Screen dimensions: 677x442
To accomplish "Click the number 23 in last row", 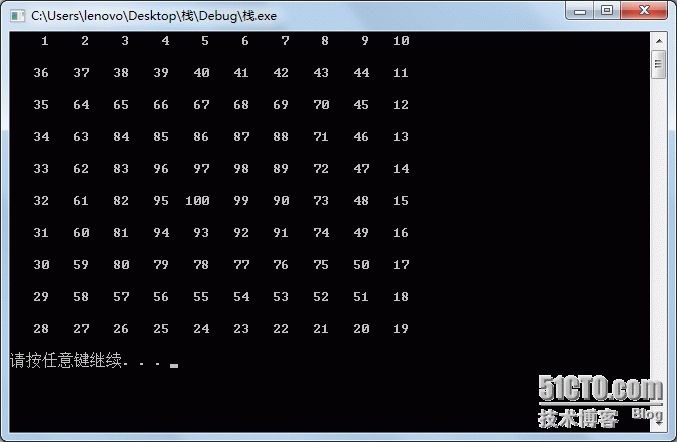I will (x=241, y=329).
